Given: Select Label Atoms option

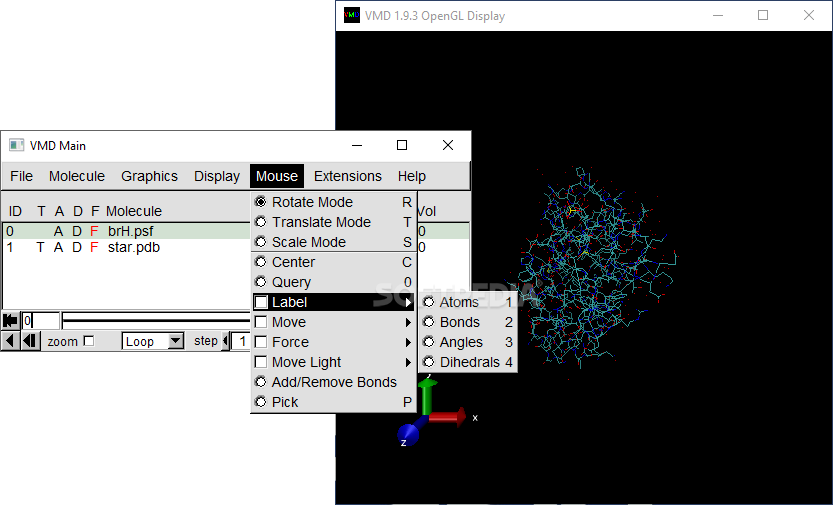Looking at the screenshot, I should point(468,302).
